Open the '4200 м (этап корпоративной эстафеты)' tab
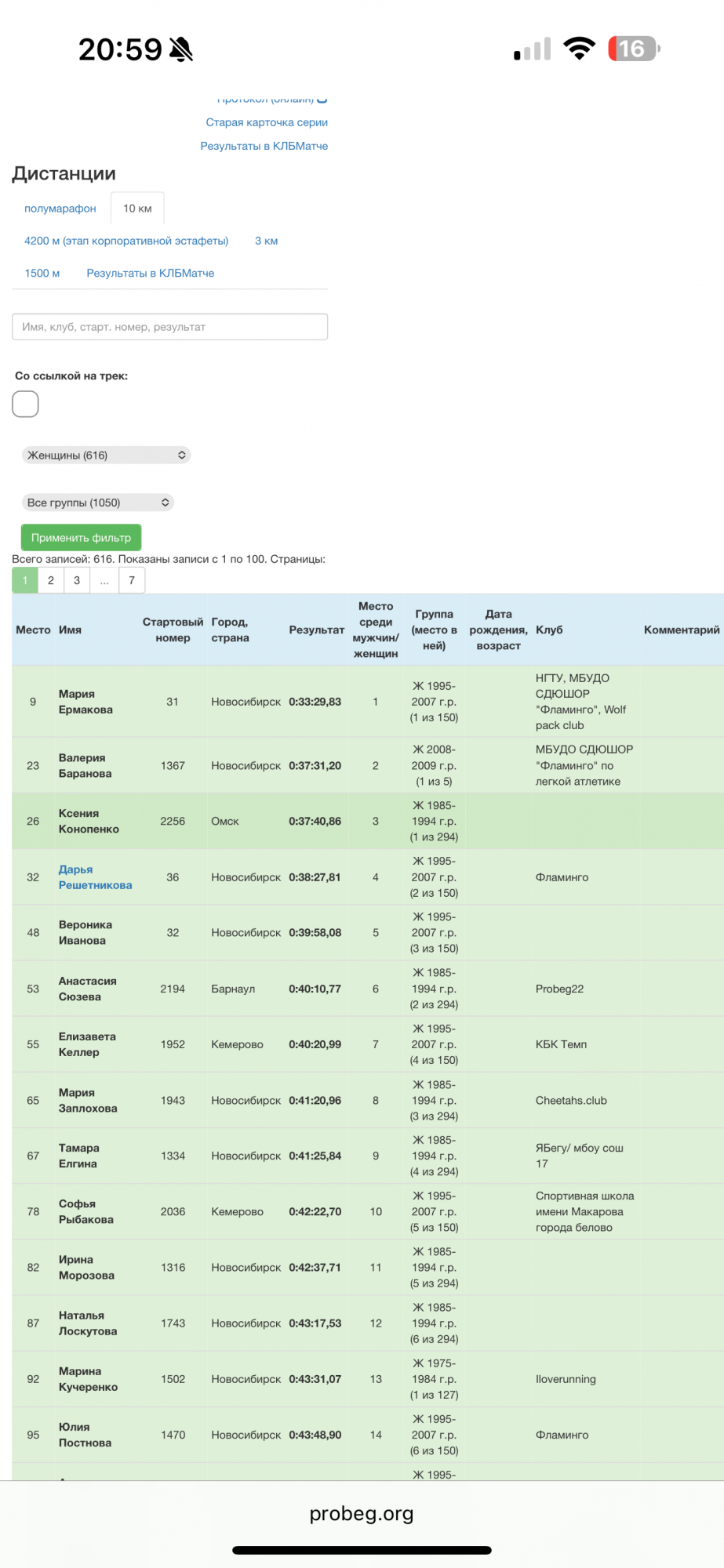The image size is (724, 1568). click(x=126, y=241)
